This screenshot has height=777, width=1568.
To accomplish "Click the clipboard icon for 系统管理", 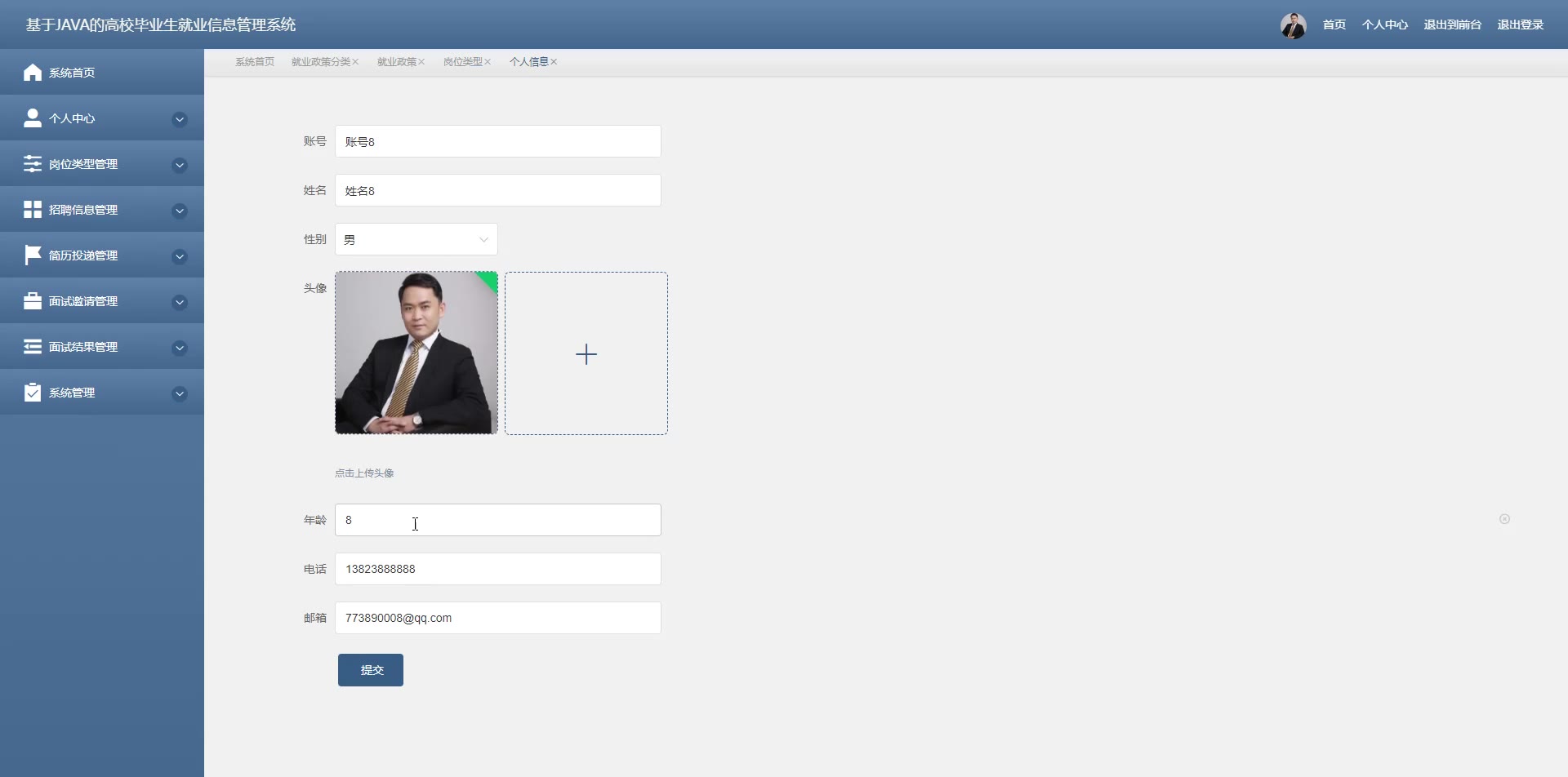I will 33,393.
